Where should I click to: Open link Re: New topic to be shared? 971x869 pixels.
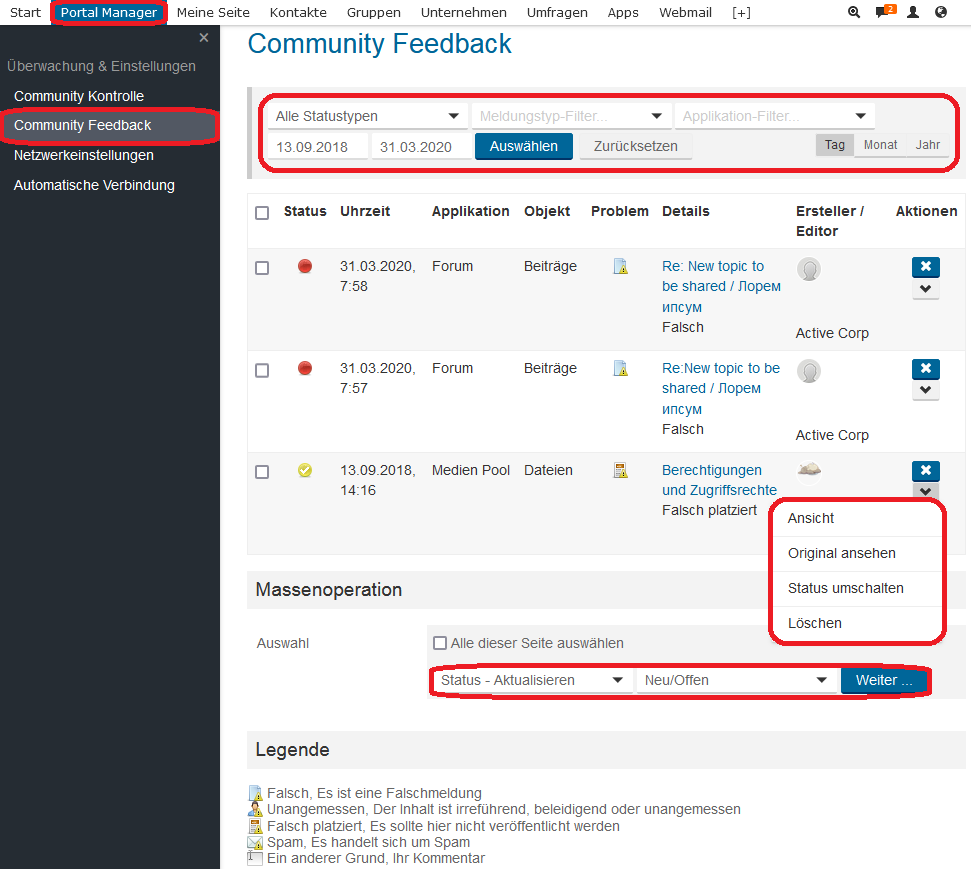(x=721, y=286)
